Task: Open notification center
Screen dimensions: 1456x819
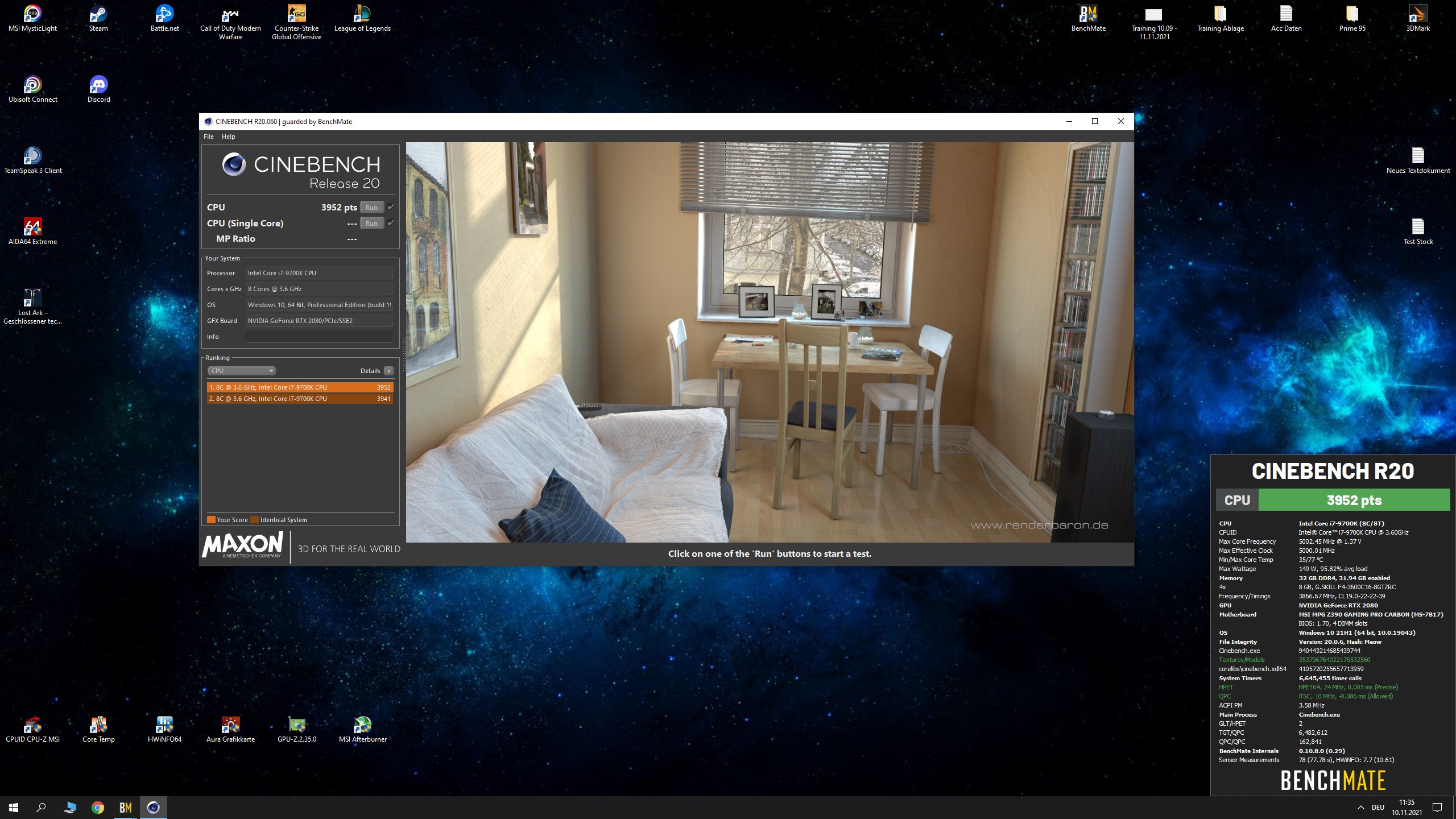Action: click(x=1437, y=808)
